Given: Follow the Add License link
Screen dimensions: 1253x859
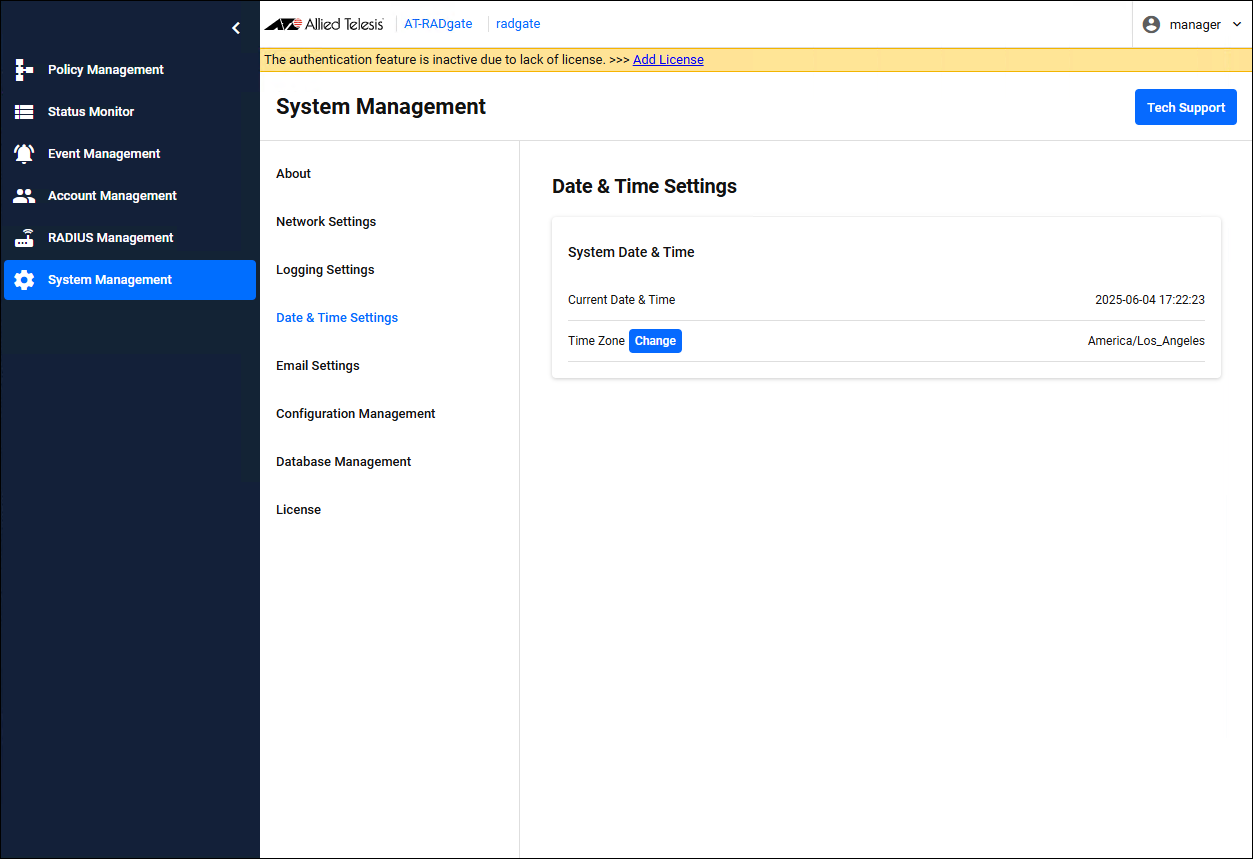Looking at the screenshot, I should pos(668,60).
